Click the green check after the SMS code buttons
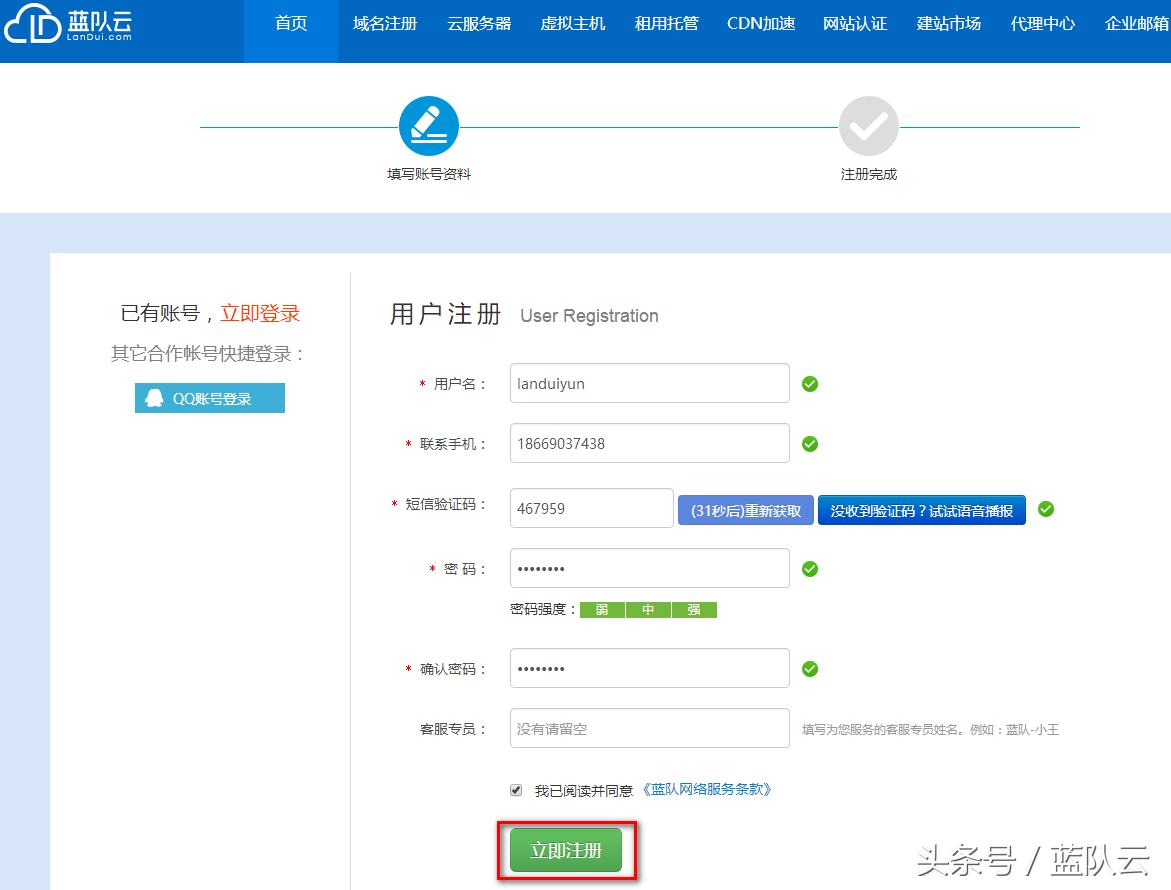Image resolution: width=1171 pixels, height=890 pixels. (1046, 509)
